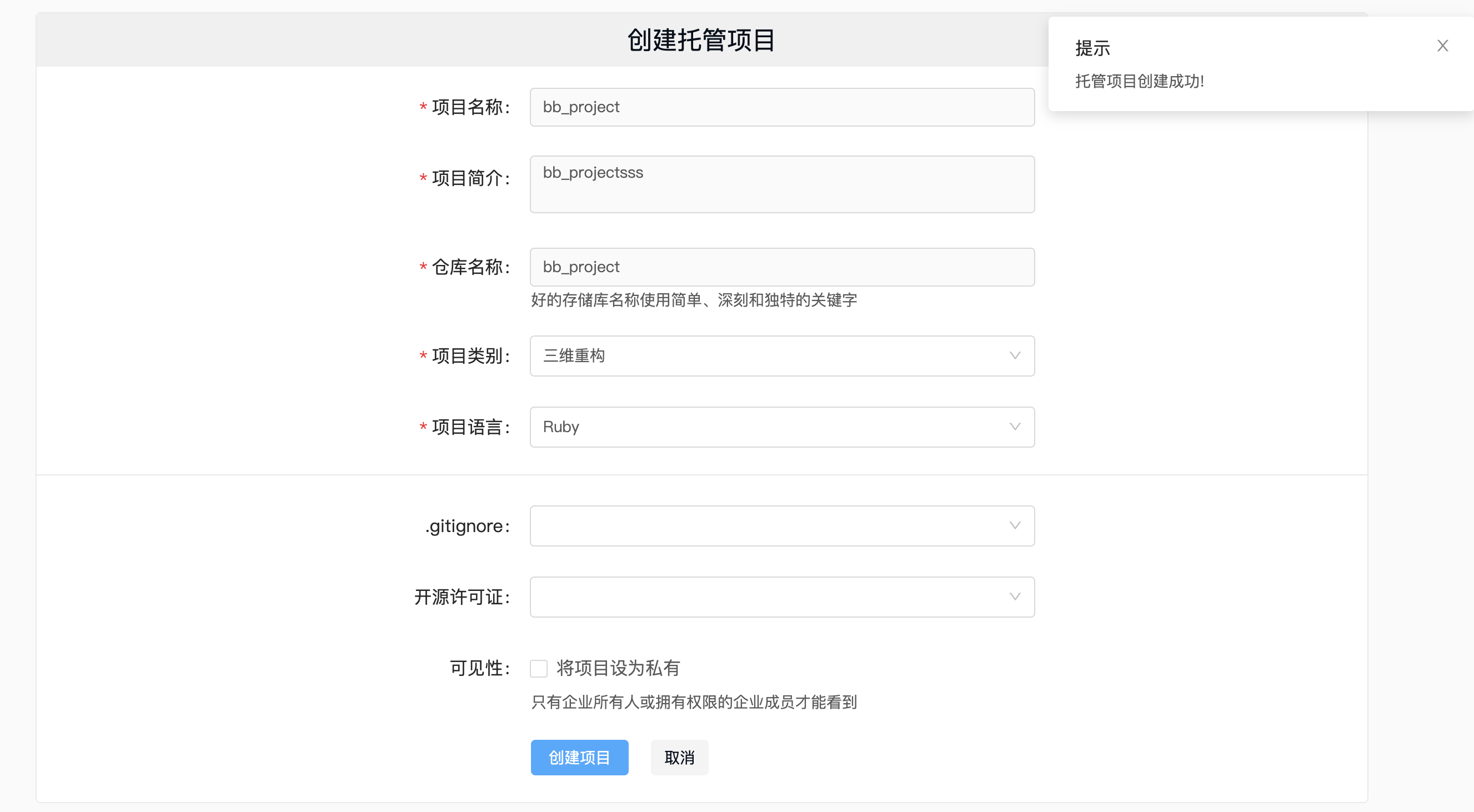The height and width of the screenshot is (812, 1474).
Task: Open the 项目类别 dropdown
Action: (781, 356)
